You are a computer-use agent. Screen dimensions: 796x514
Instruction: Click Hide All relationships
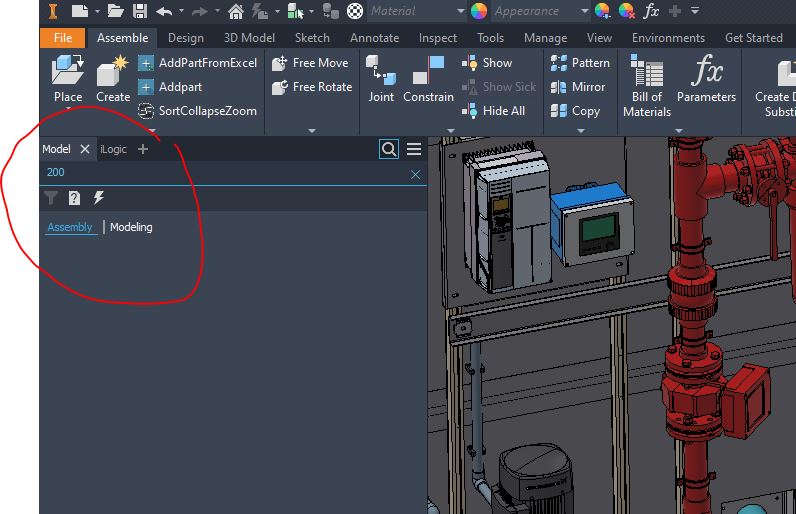click(x=493, y=111)
